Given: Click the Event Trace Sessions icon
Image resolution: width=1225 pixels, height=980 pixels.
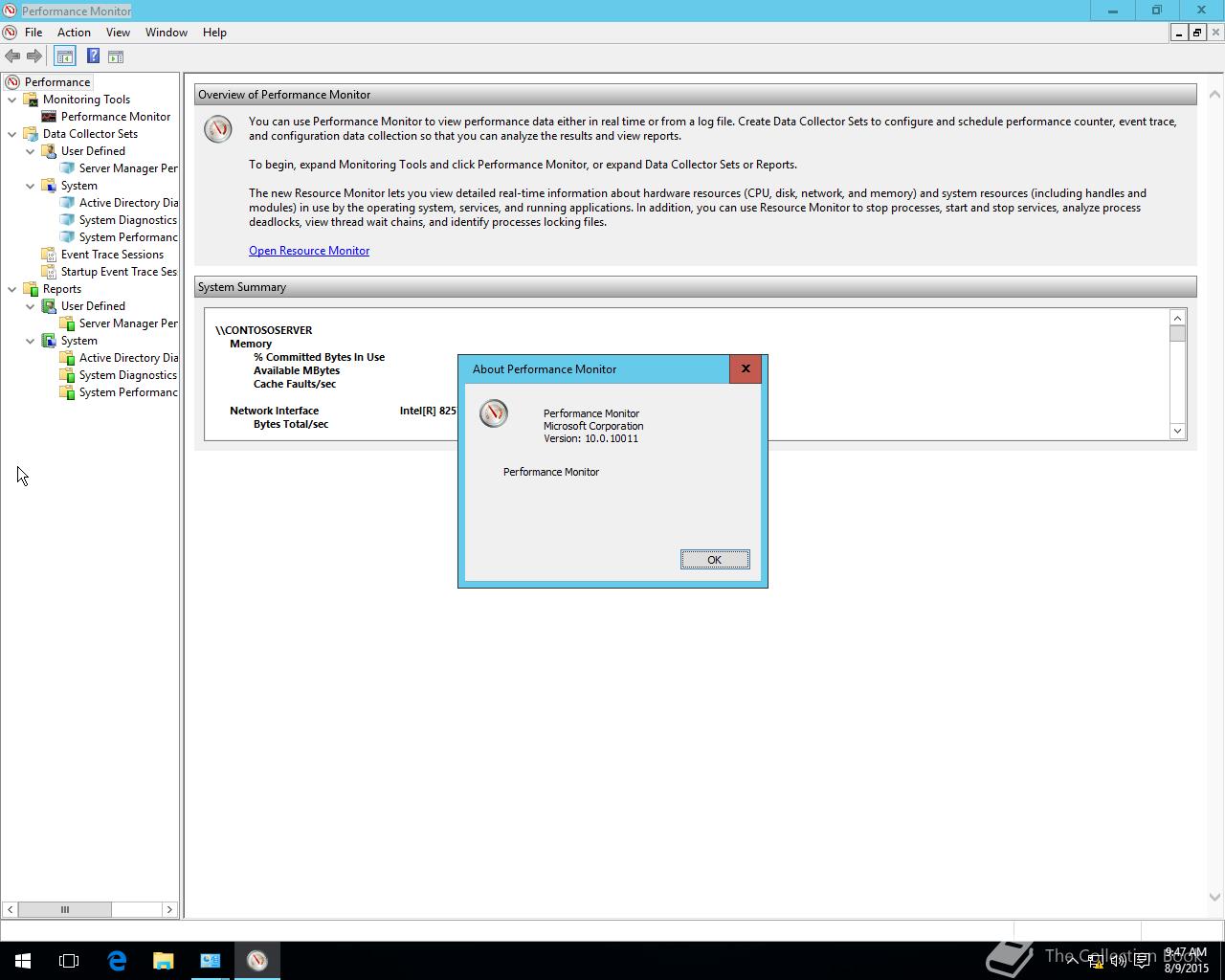Looking at the screenshot, I should [49, 255].
